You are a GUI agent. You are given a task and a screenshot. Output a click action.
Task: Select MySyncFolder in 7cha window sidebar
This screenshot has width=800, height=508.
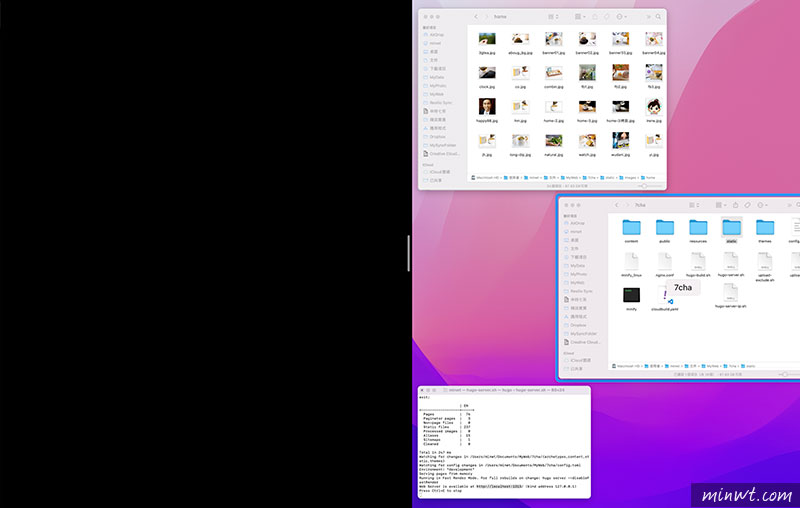coord(580,334)
